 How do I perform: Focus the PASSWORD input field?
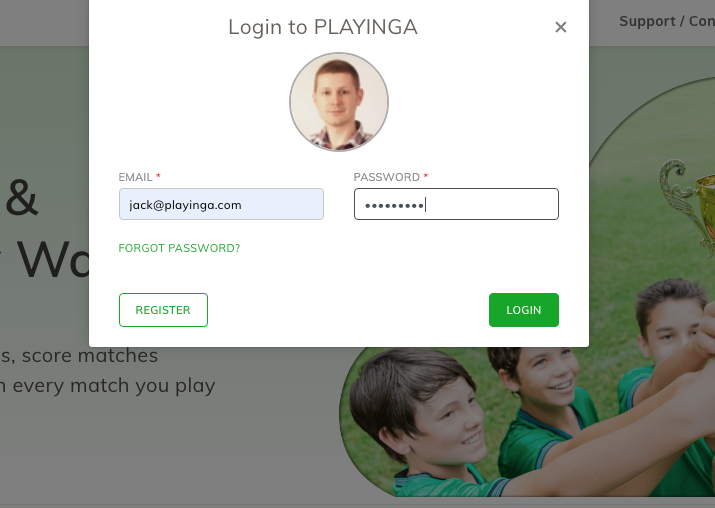(x=456, y=204)
